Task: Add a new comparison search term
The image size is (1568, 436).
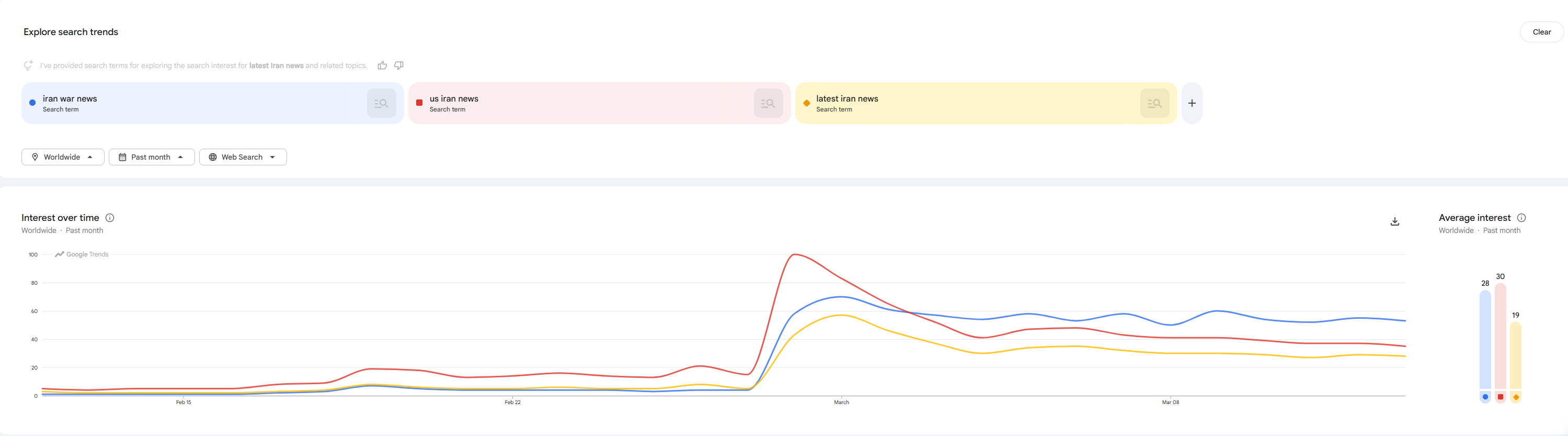Action: point(1192,104)
